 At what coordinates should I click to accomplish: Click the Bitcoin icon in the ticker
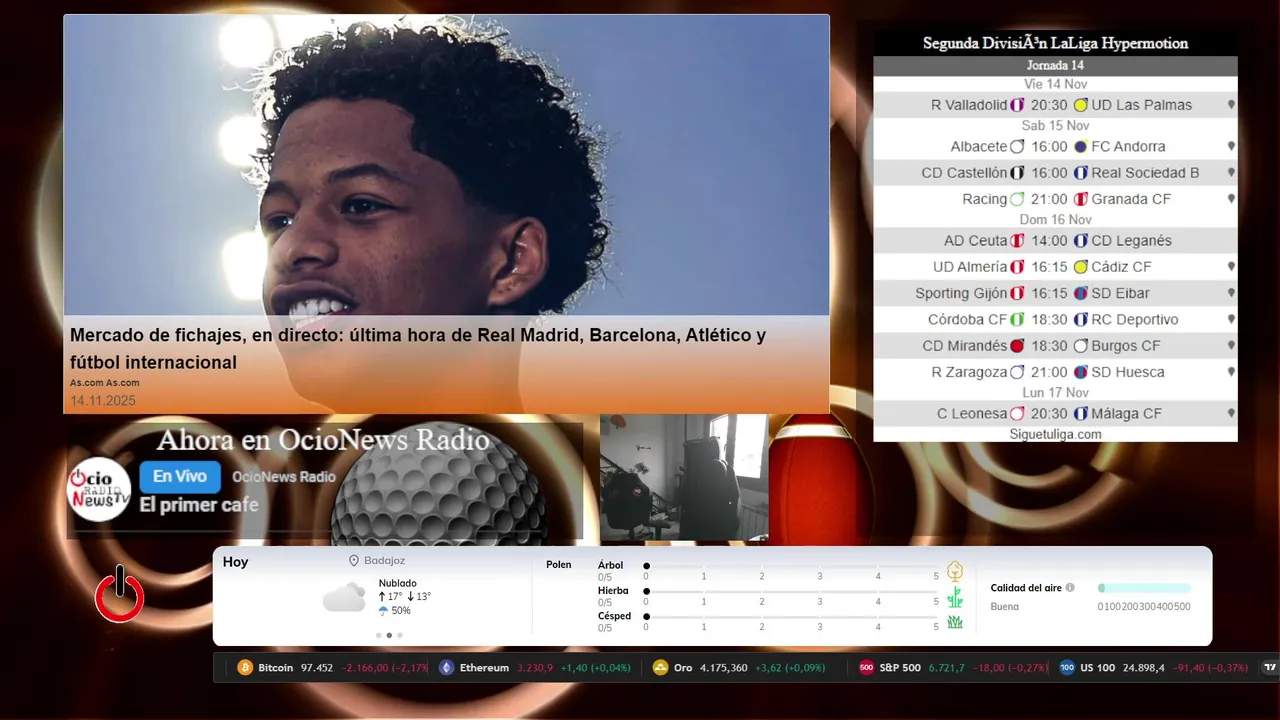(x=245, y=668)
